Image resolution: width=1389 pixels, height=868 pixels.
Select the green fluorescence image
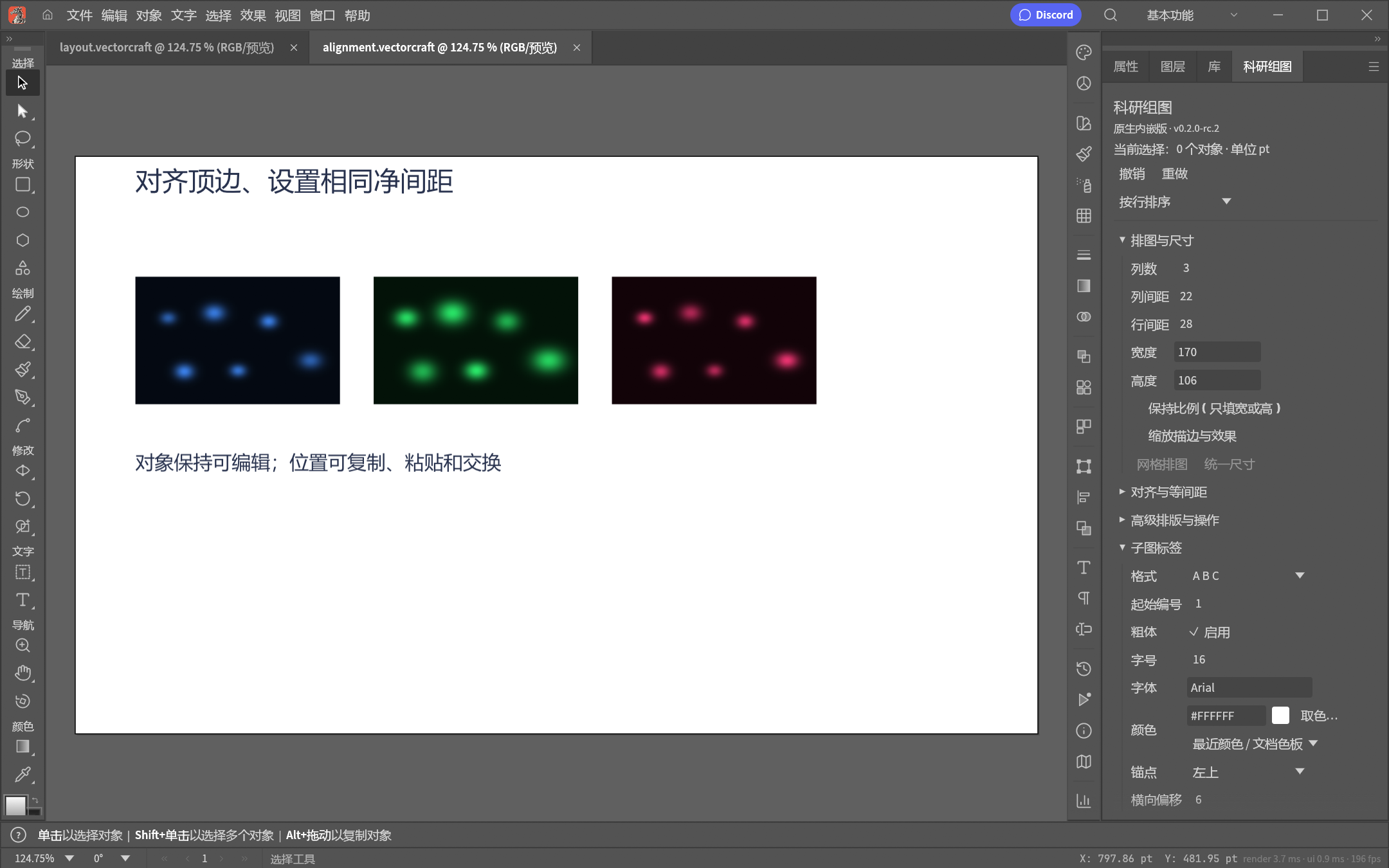(476, 340)
